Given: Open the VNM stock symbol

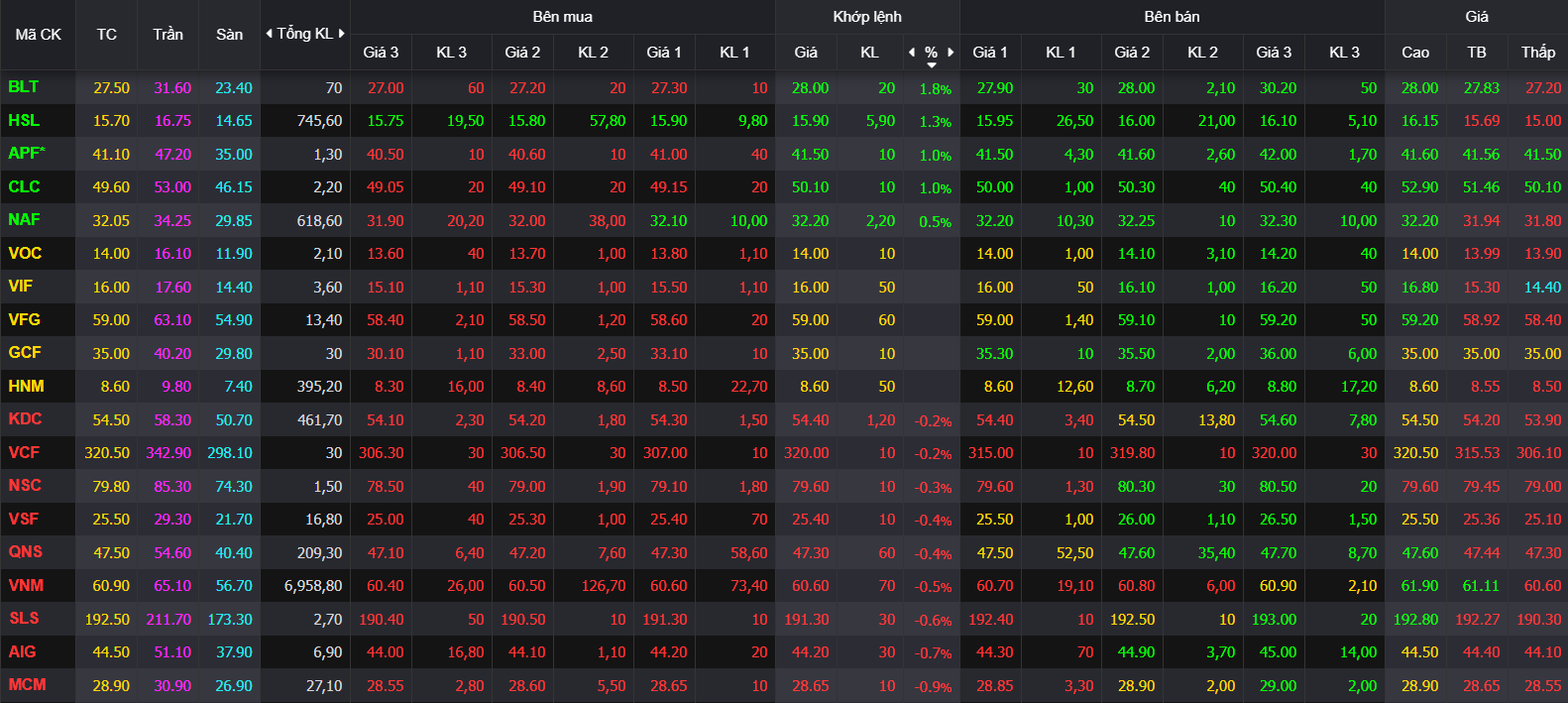Looking at the screenshot, I should 26,586.
